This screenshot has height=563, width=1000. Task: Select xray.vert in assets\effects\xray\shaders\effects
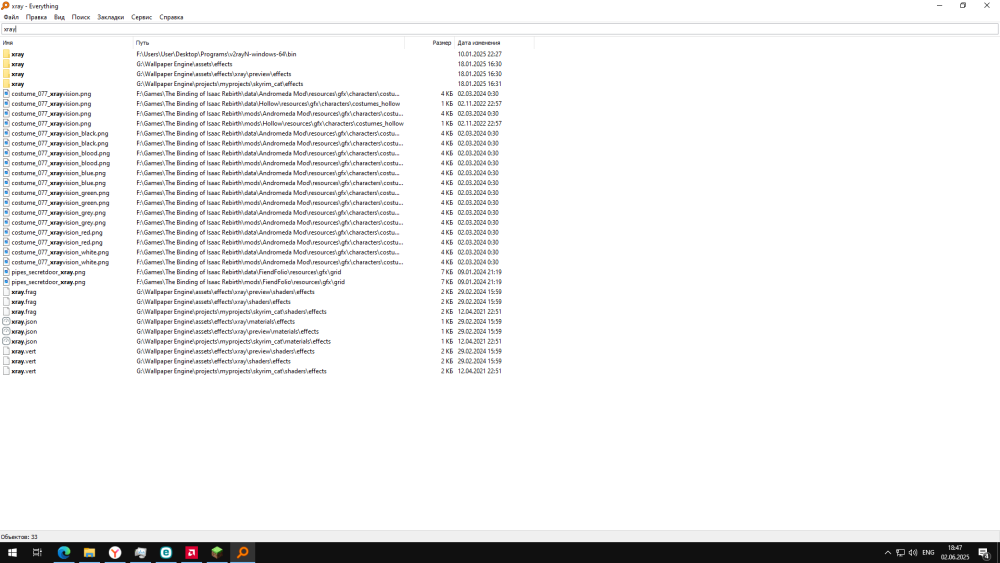[24, 361]
